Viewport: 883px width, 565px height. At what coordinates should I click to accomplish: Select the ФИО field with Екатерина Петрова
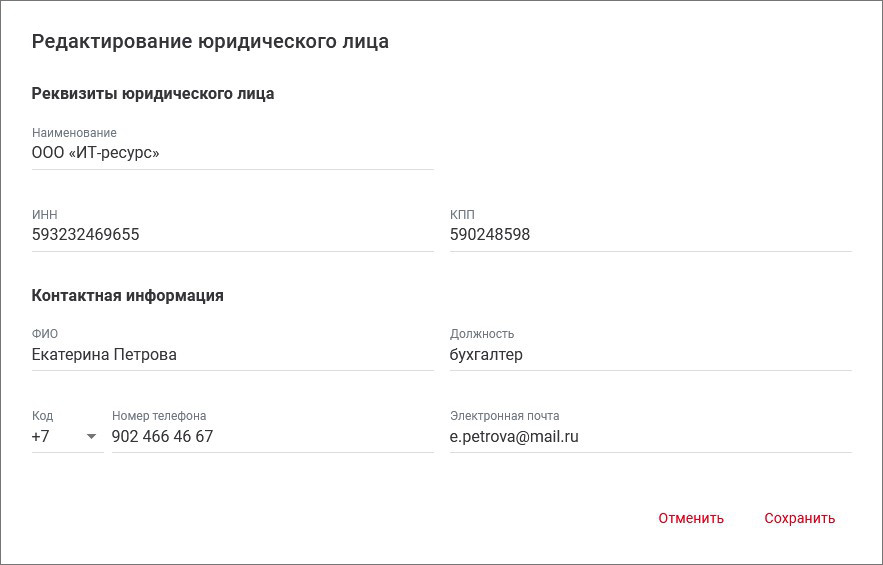tap(232, 356)
